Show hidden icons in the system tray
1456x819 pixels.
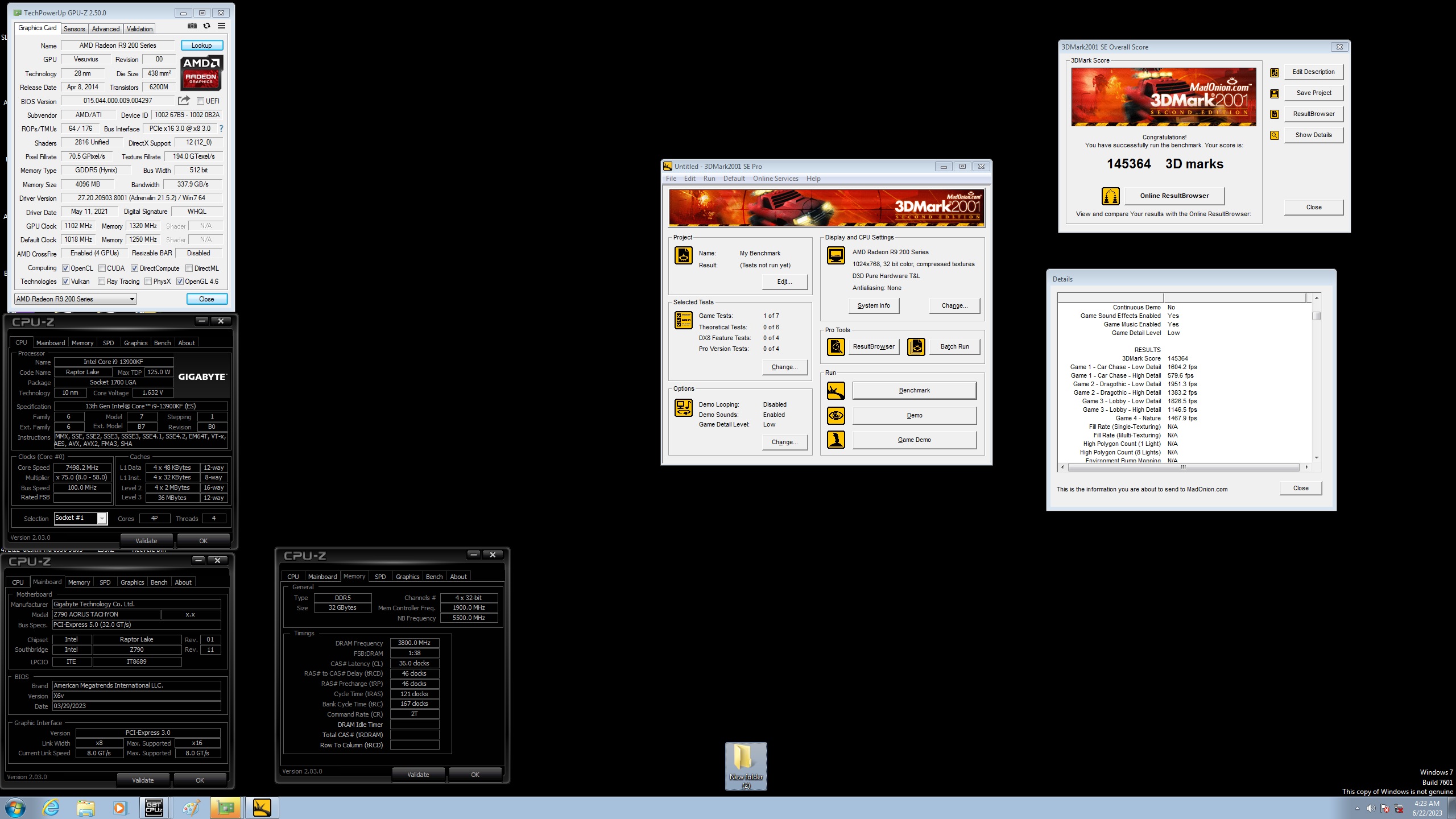pyautogui.click(x=1357, y=808)
